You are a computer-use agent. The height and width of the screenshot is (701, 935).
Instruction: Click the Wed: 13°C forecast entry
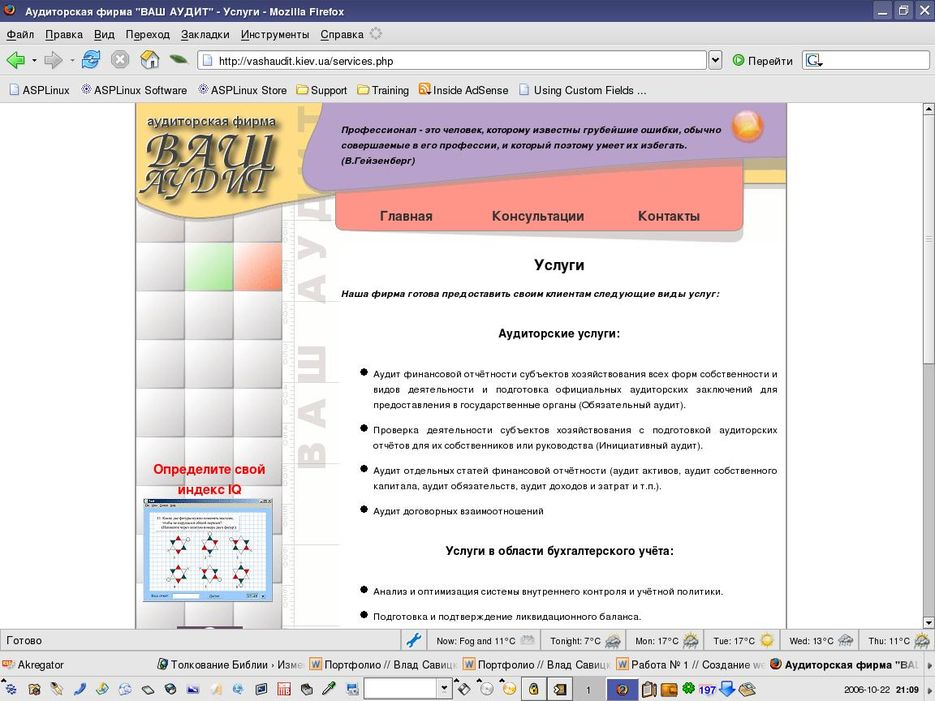pos(821,641)
